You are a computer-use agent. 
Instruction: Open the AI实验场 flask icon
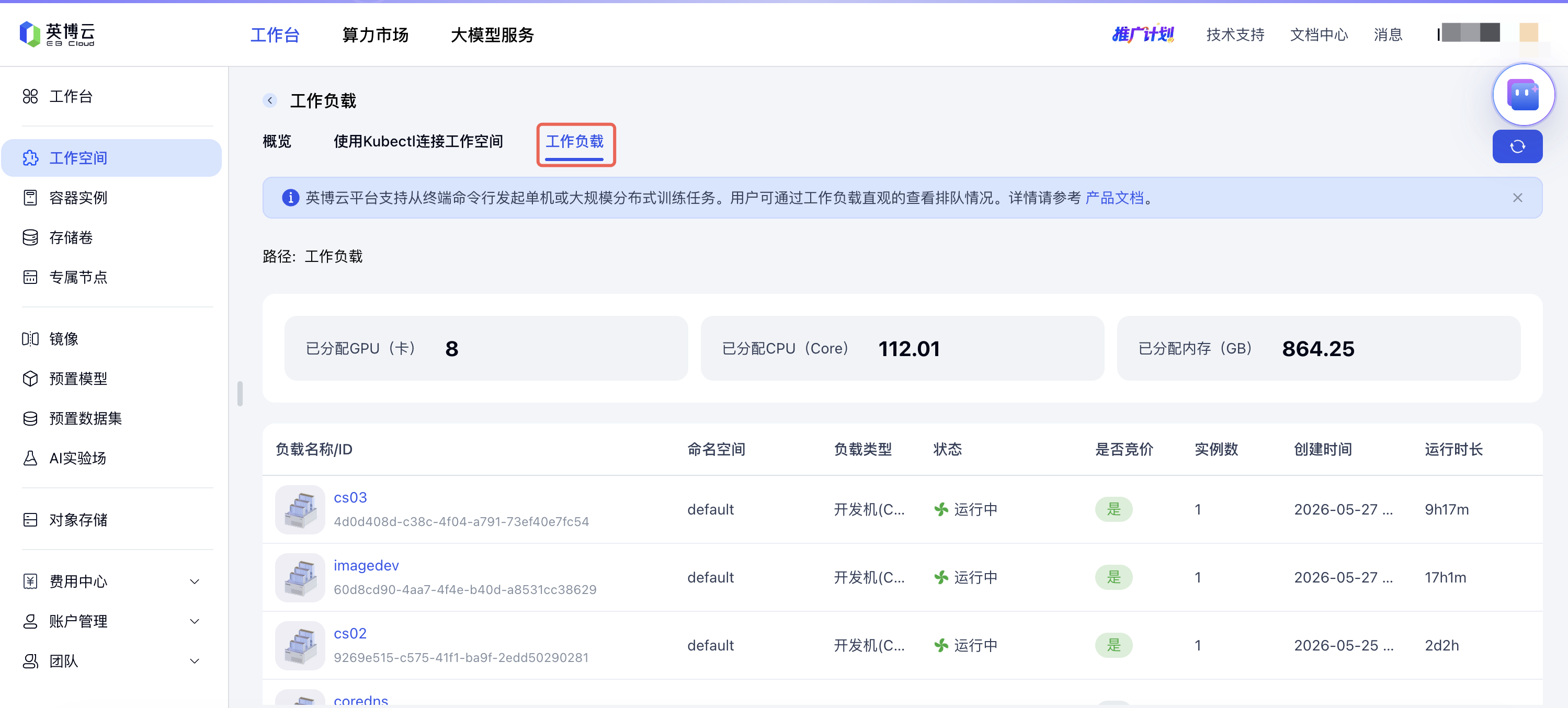pyautogui.click(x=30, y=459)
